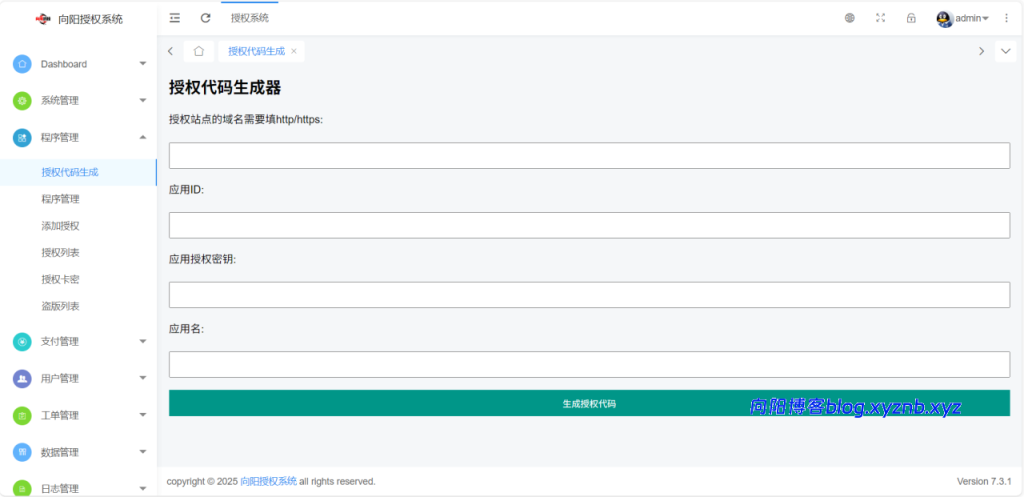Collapse the sidebar with the menu fold icon
Viewport: 1024px width, 497px height.
coord(175,18)
